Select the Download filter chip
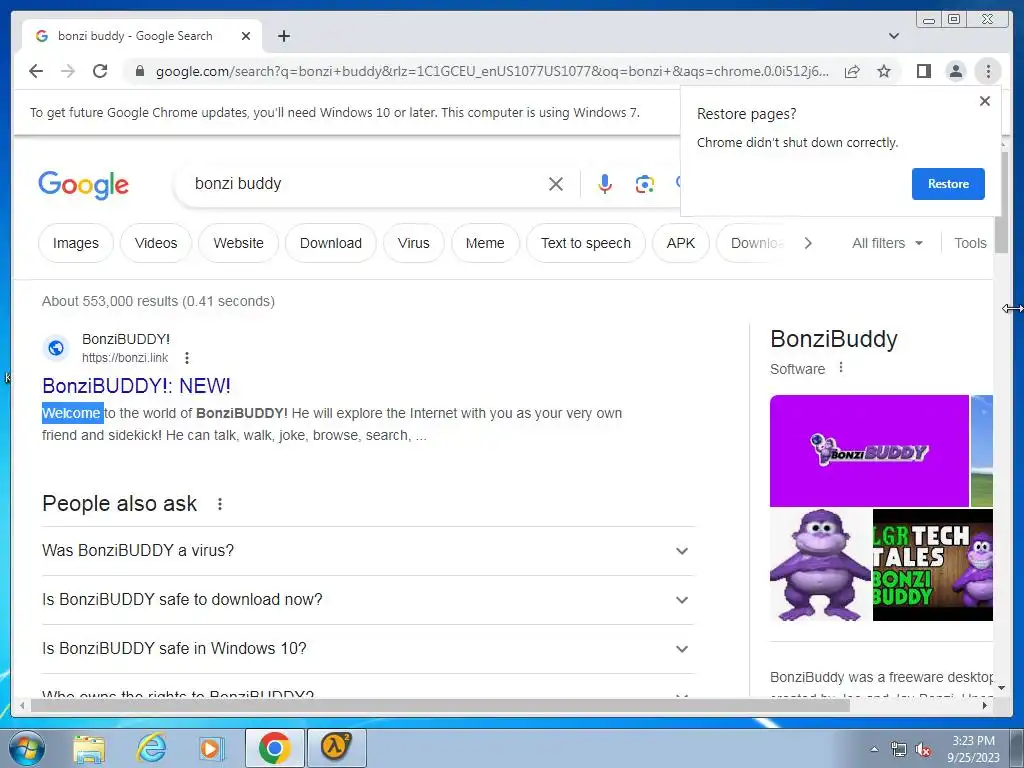Viewport: 1024px width, 768px height. coord(330,243)
